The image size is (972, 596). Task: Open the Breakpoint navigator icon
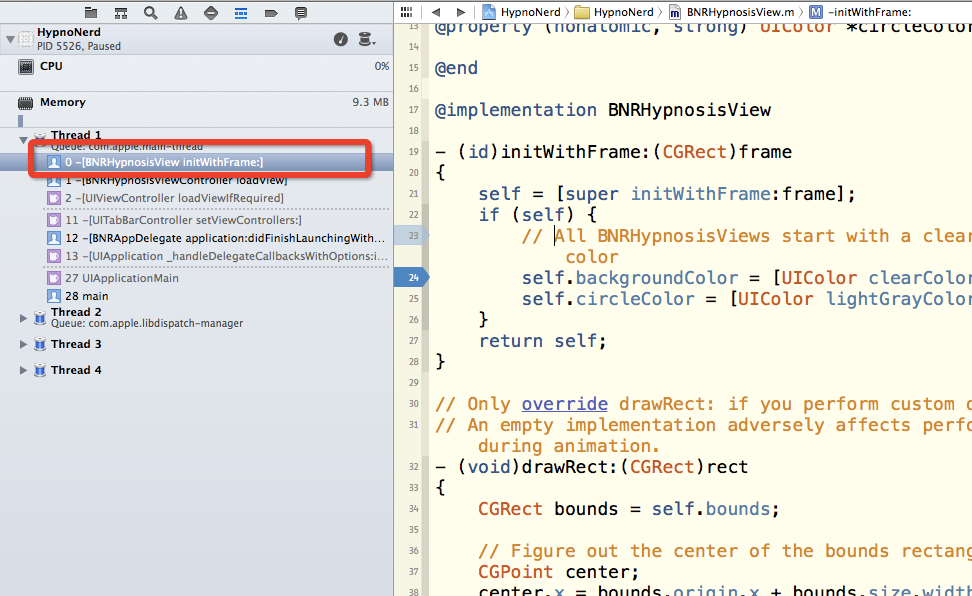click(x=271, y=13)
